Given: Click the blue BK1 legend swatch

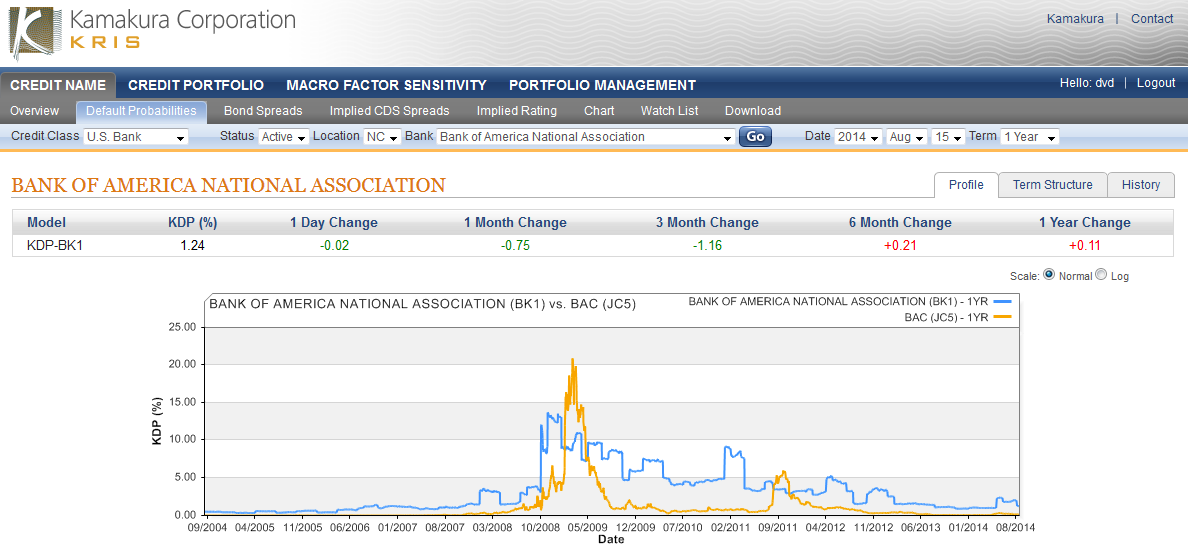Looking at the screenshot, I should [1003, 301].
